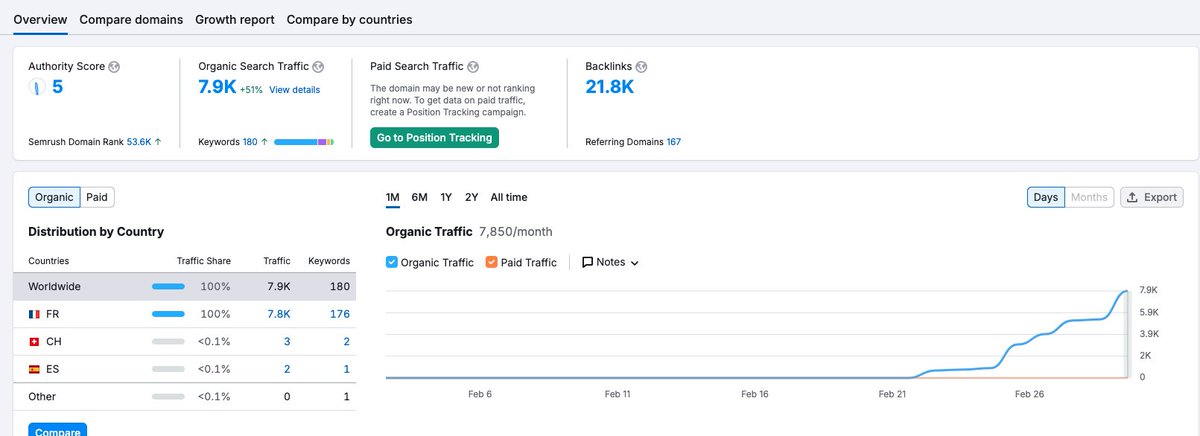
Task: Click the Go to Position Tracking button
Action: pos(434,138)
